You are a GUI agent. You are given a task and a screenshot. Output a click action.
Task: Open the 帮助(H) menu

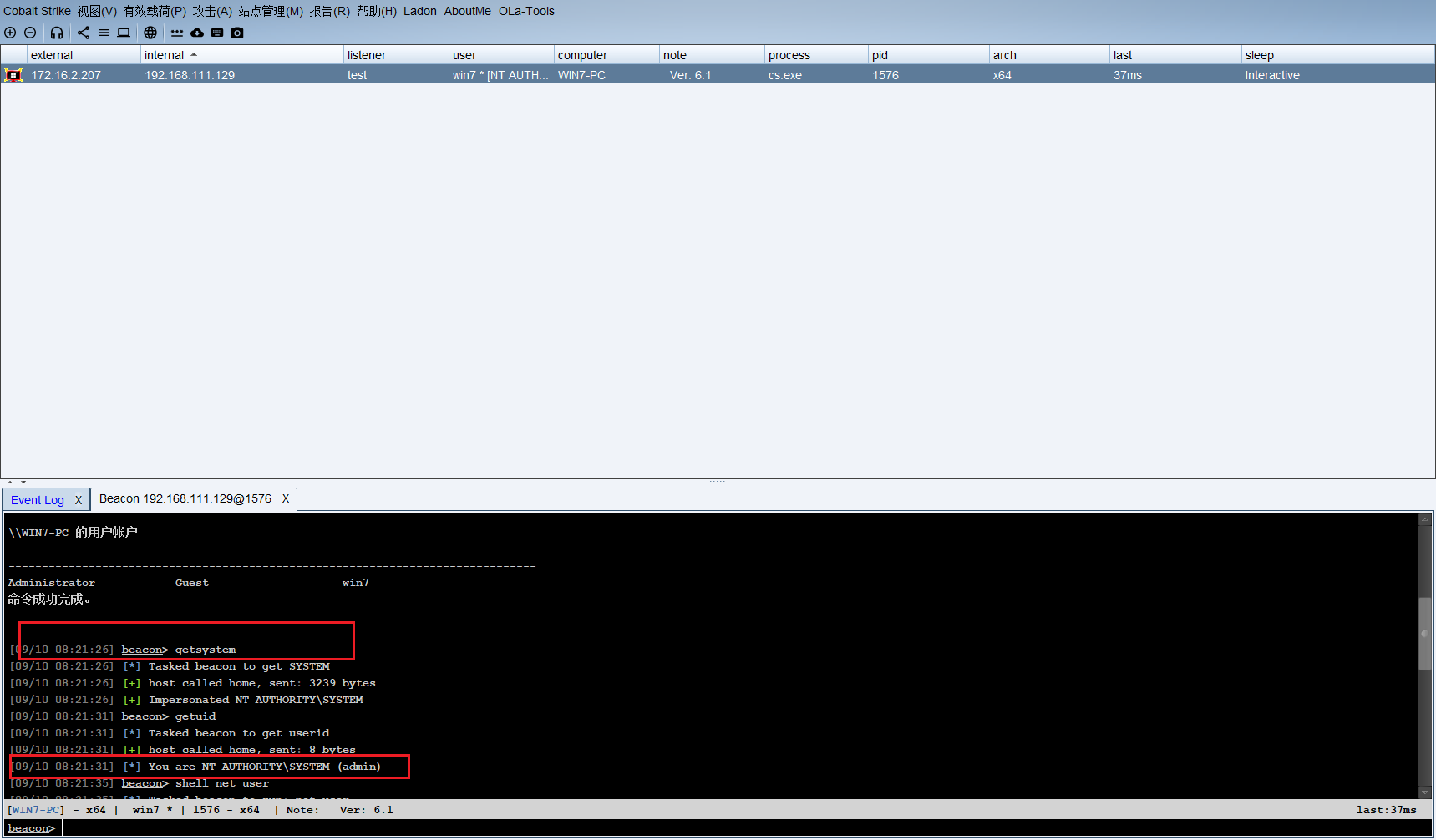click(377, 11)
